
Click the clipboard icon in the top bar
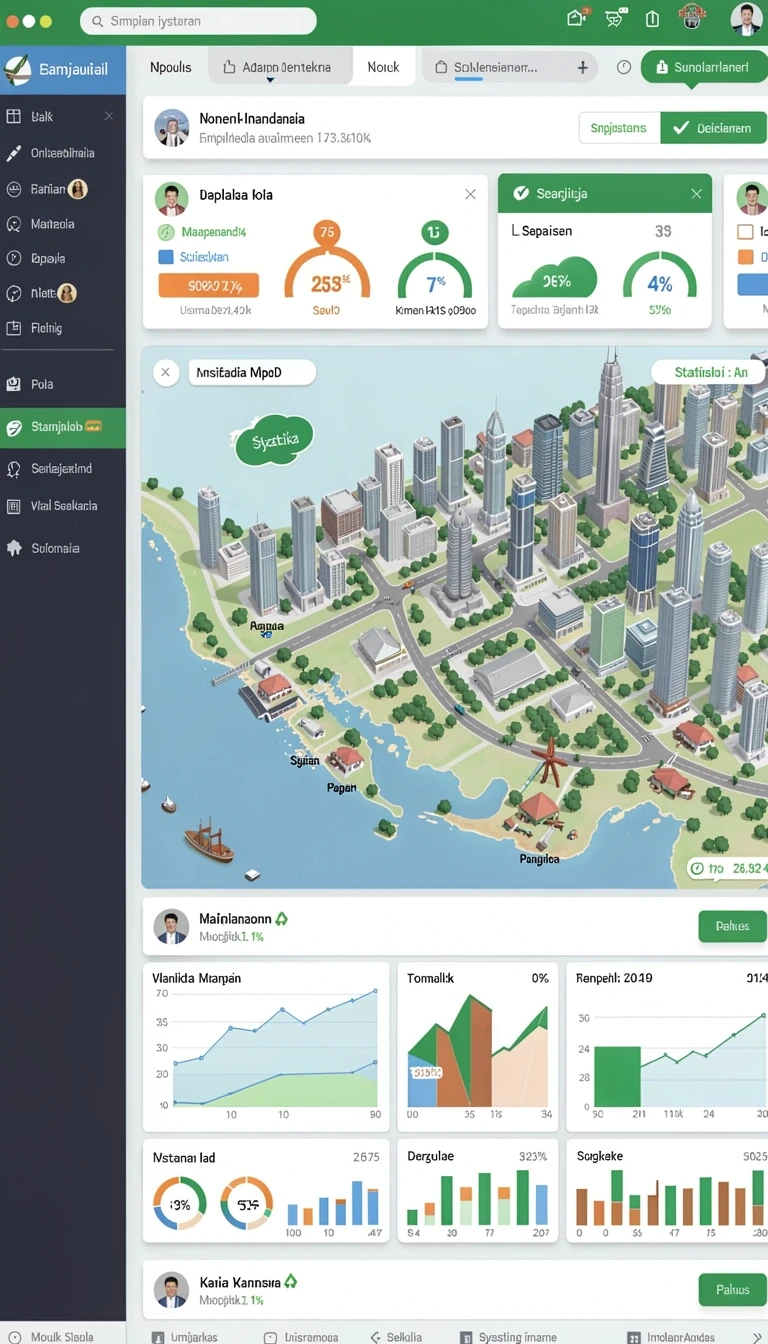point(652,18)
